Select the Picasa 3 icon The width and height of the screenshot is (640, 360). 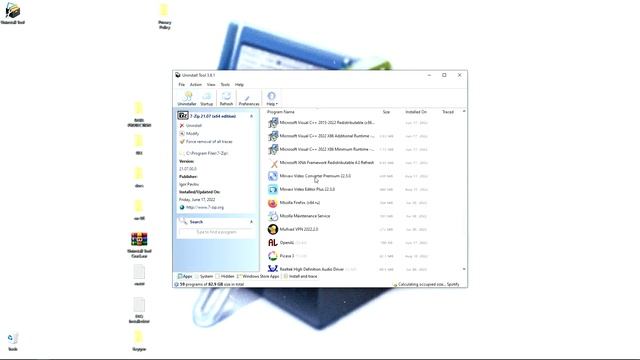pos(273,256)
